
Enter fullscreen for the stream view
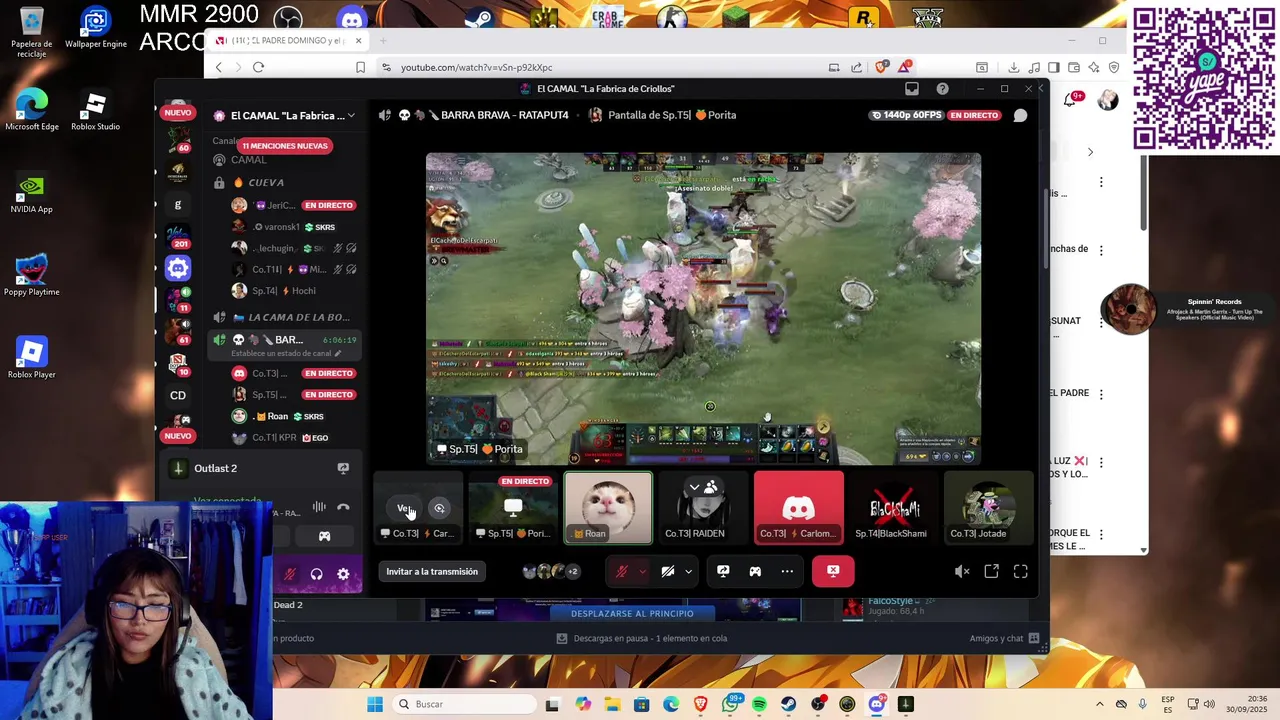pyautogui.click(x=1021, y=572)
